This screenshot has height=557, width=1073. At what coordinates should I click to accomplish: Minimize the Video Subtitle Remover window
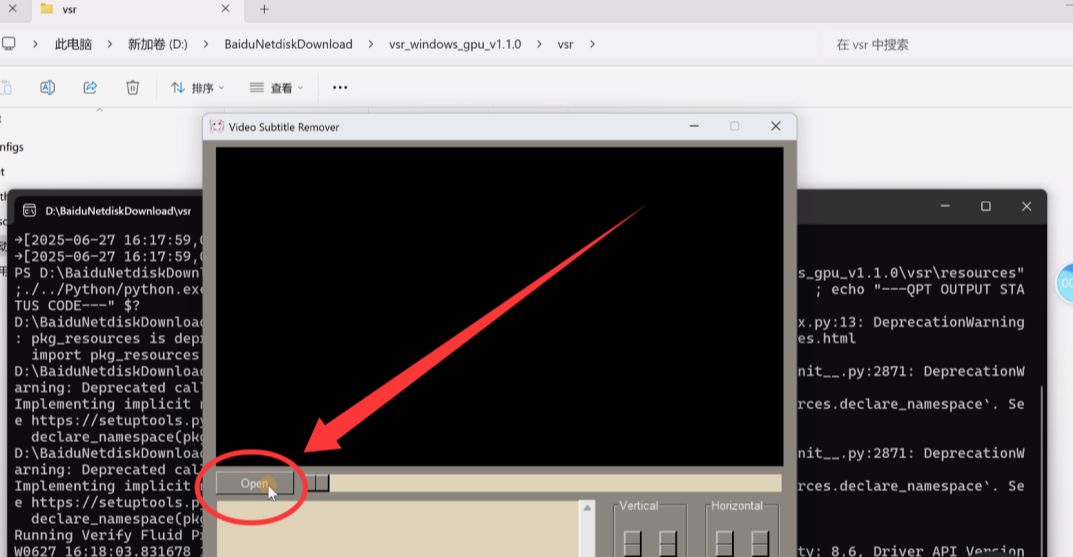694,126
